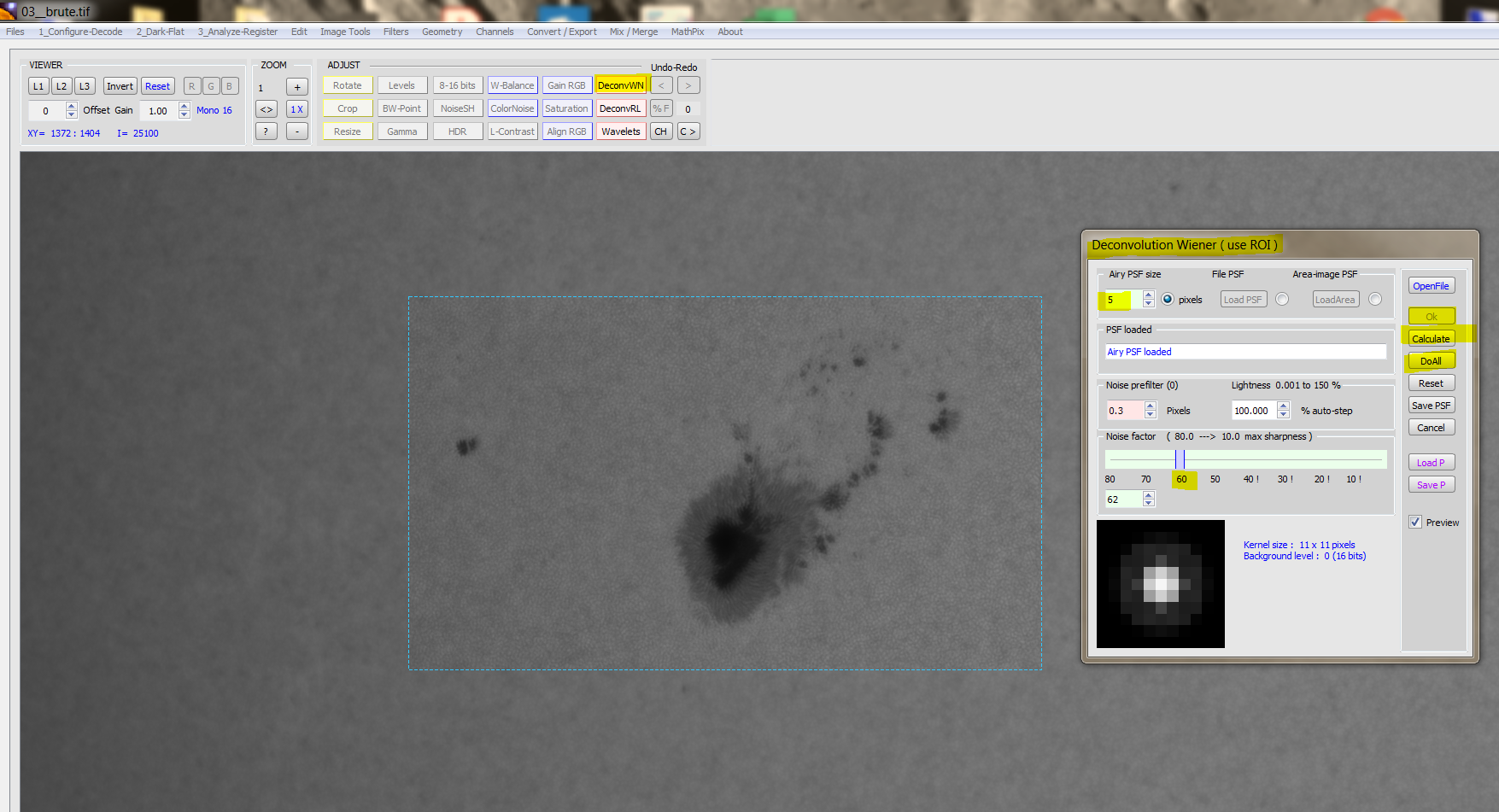Open the Gamma adjustment
The width and height of the screenshot is (1499, 812).
point(402,131)
